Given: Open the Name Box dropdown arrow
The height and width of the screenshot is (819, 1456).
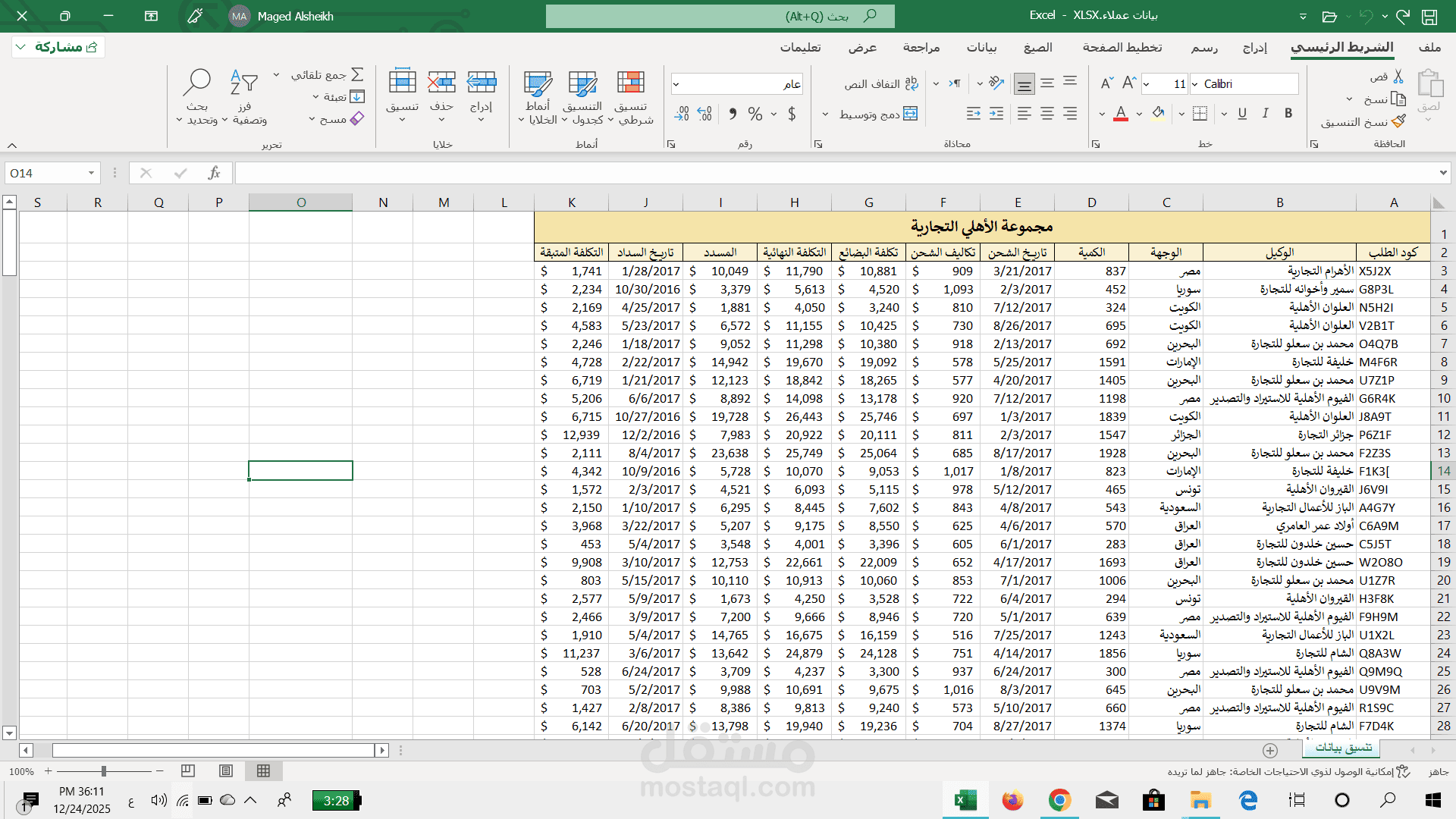Looking at the screenshot, I should point(91,173).
